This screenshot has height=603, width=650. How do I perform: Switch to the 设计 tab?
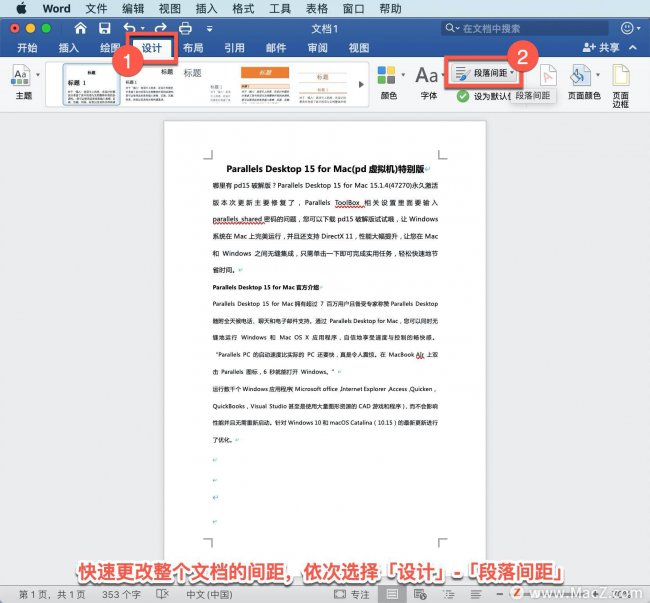point(152,48)
